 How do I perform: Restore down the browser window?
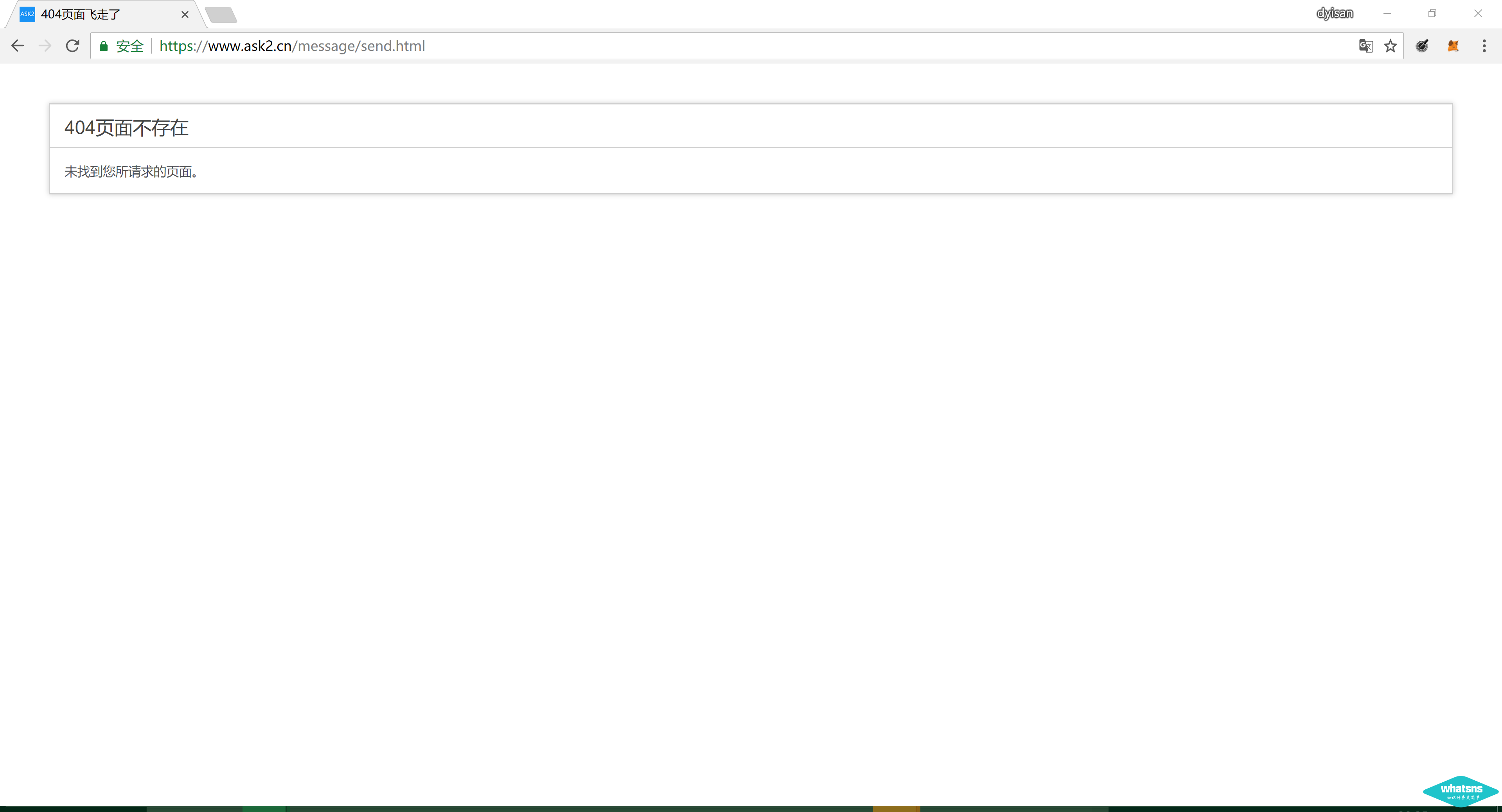click(x=1432, y=13)
